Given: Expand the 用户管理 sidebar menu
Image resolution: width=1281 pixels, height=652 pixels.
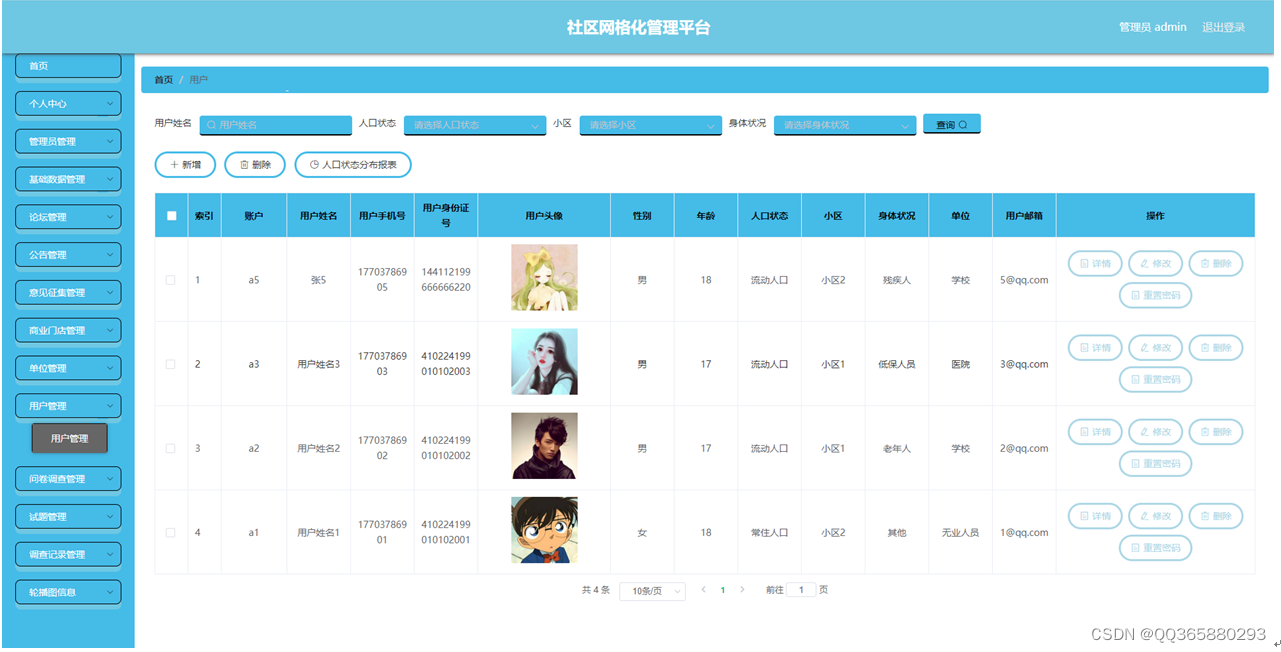Looking at the screenshot, I should 67,405.
